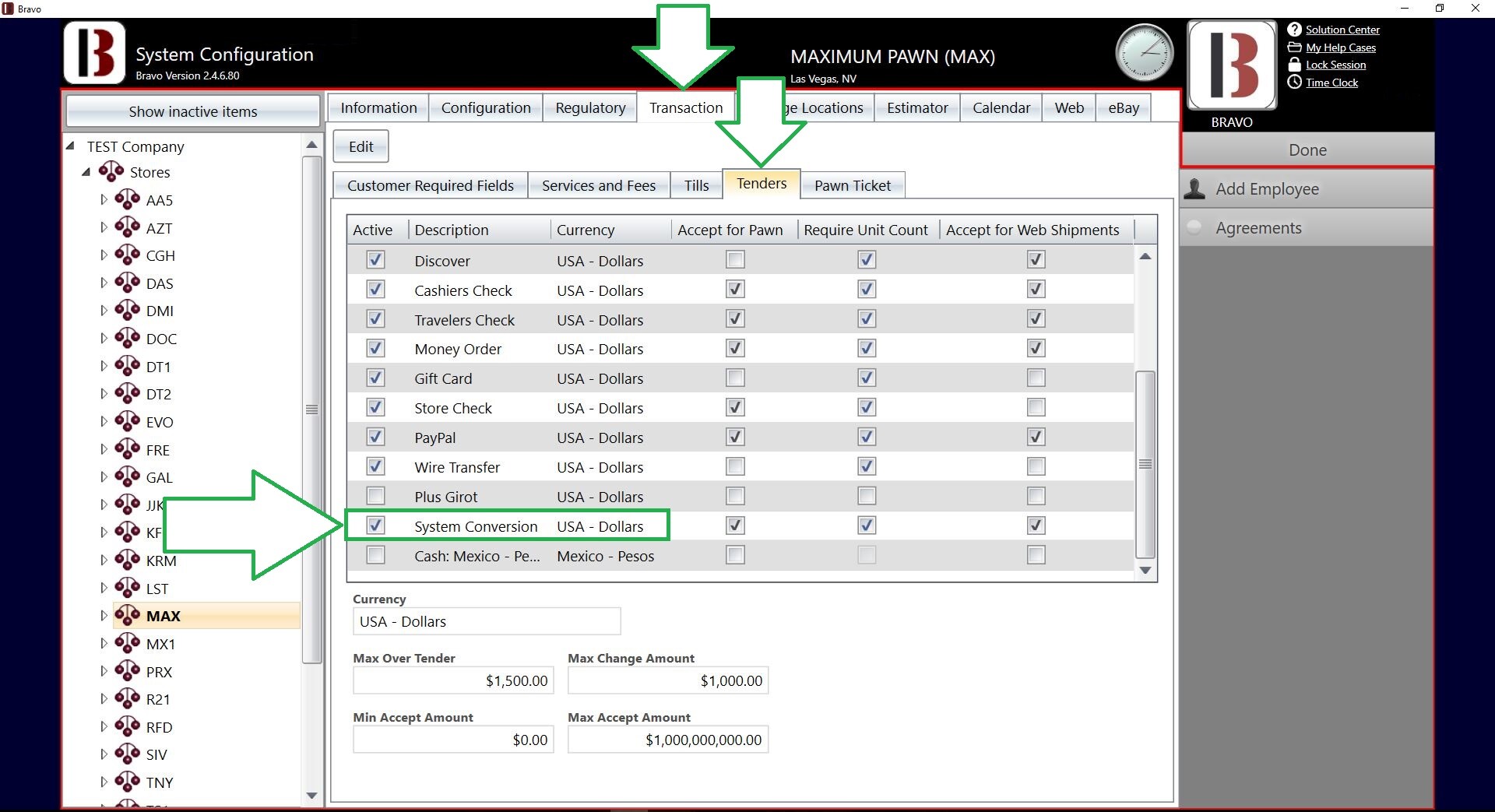Click the Bravo logo next to System Configuration
This screenshot has height=812, width=1495.
click(94, 53)
